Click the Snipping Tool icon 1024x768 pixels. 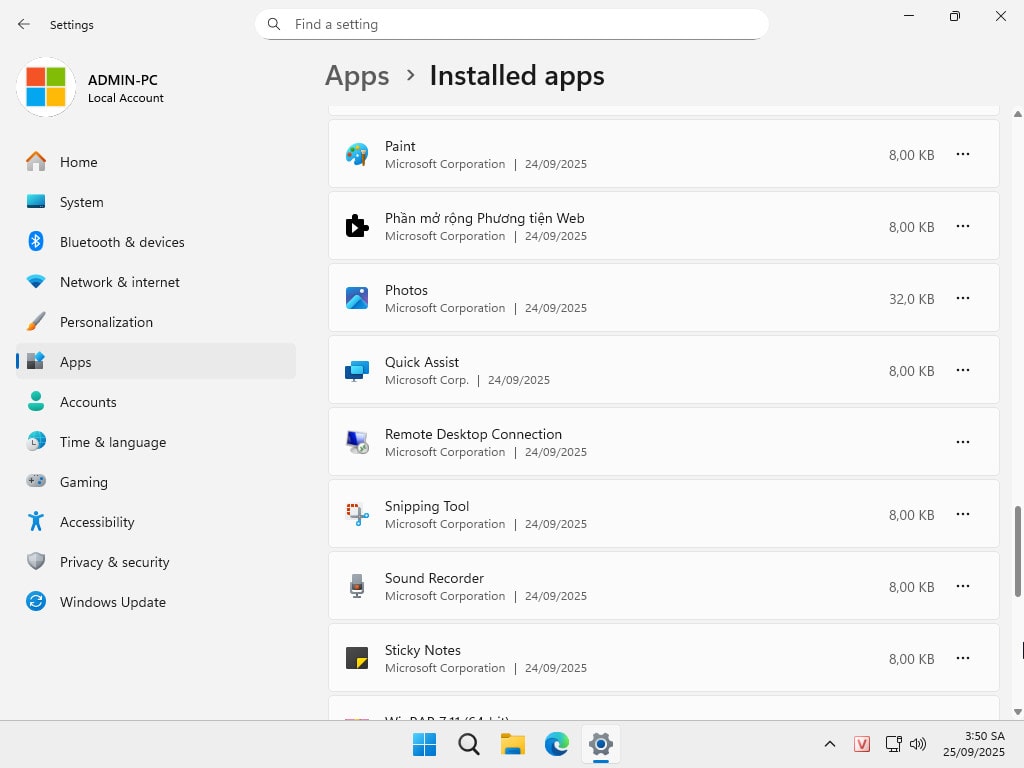click(357, 514)
